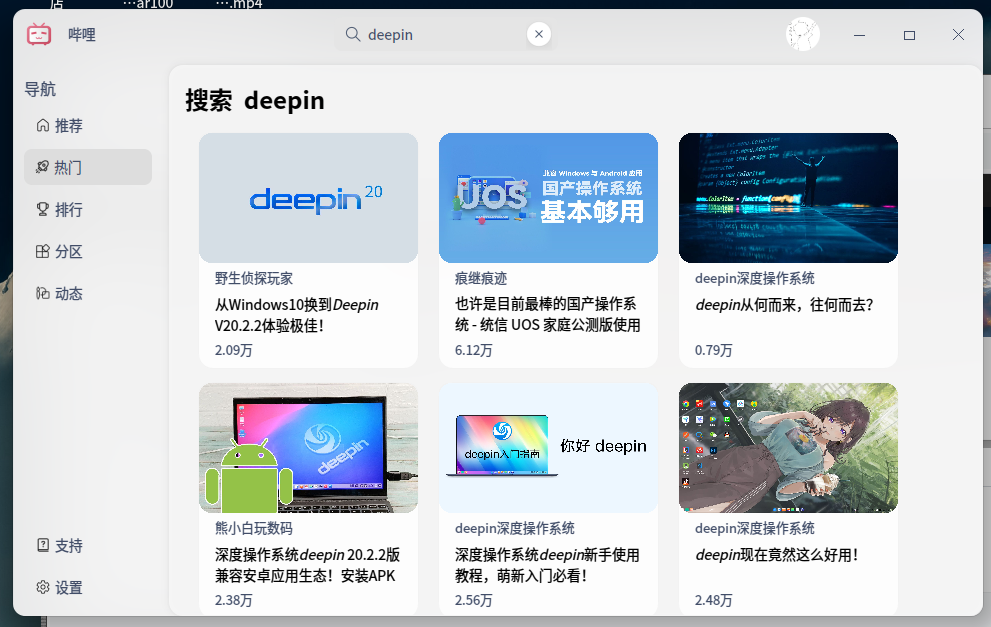991x627 pixels.
Task: Maximize the 哔哩 window
Action: click(x=909, y=35)
